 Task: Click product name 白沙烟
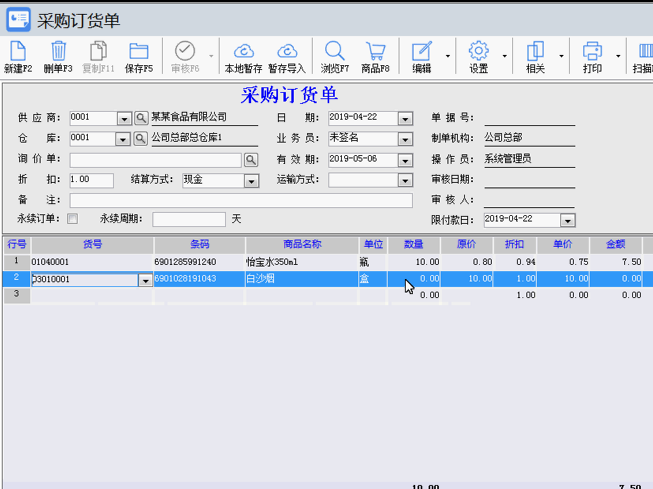click(x=261, y=279)
